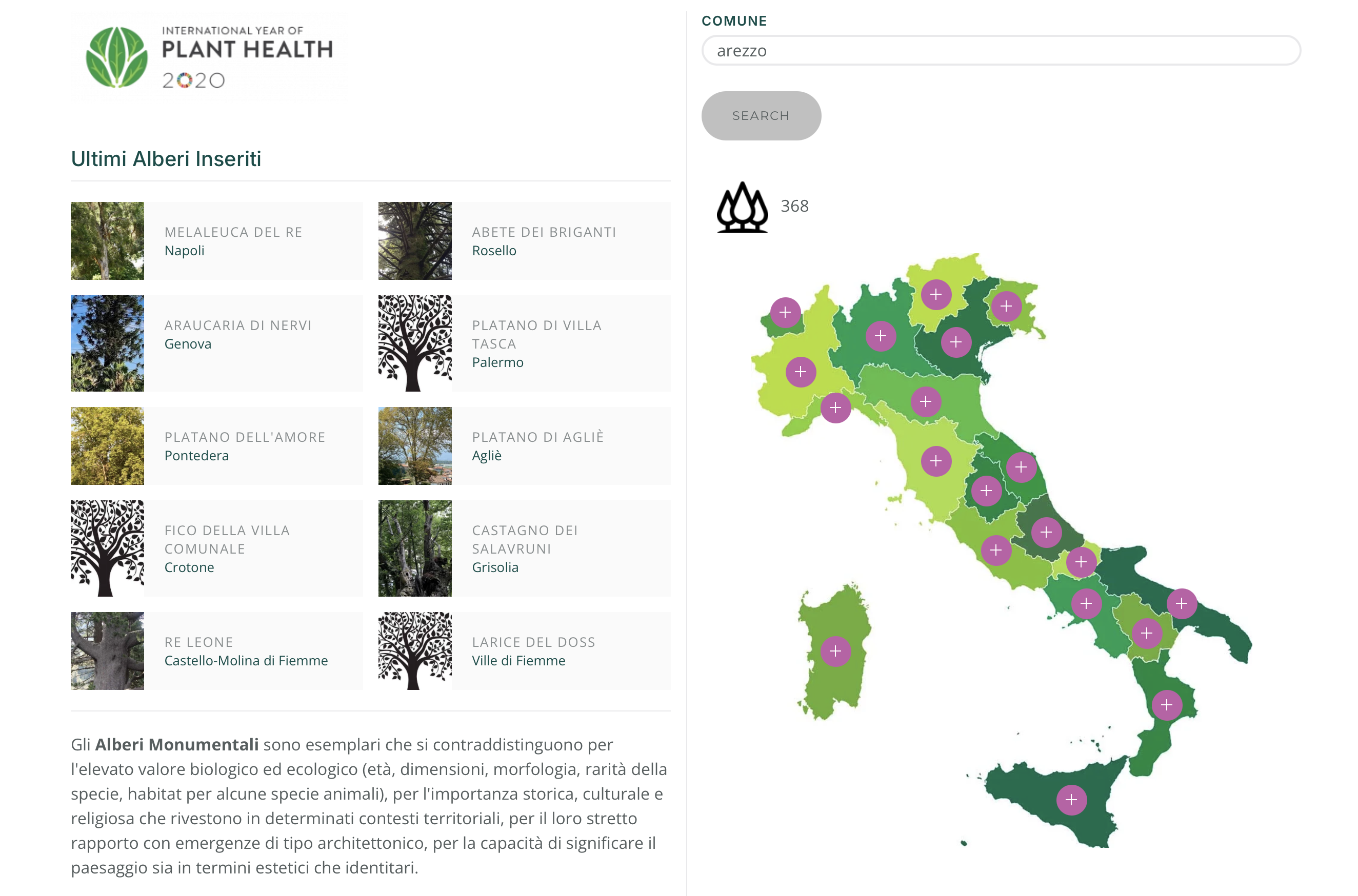Click the Abete dei Briganti thumbnail
The image size is (1358, 896).
click(x=415, y=240)
